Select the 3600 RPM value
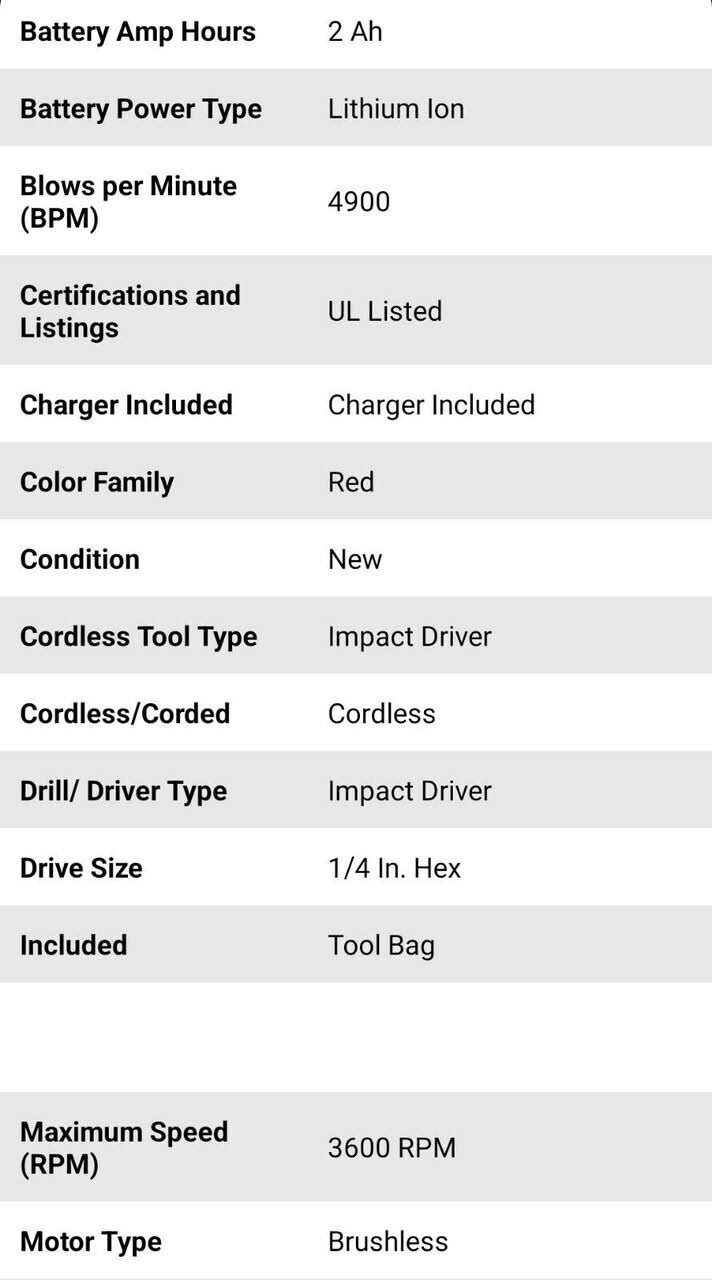The image size is (712, 1280). click(x=392, y=1148)
